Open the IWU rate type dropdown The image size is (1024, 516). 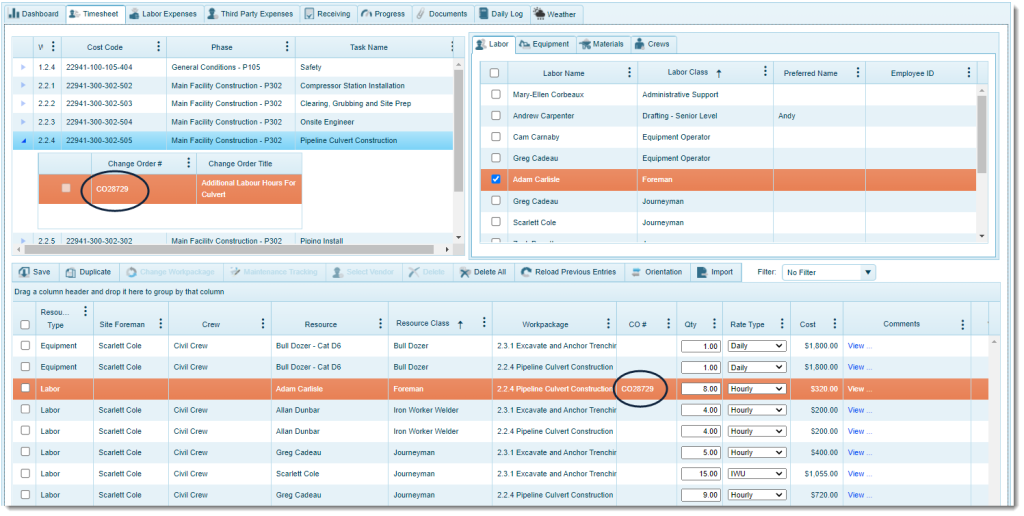(x=757, y=474)
